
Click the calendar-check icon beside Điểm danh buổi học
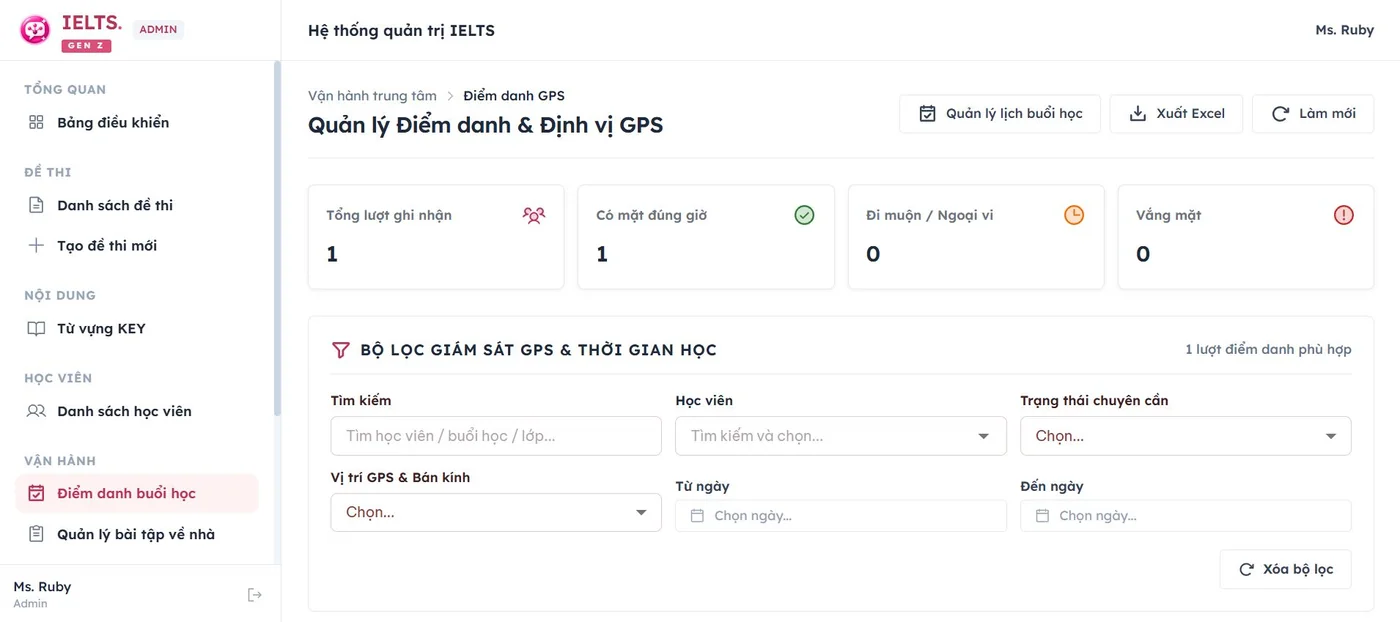[x=36, y=493]
